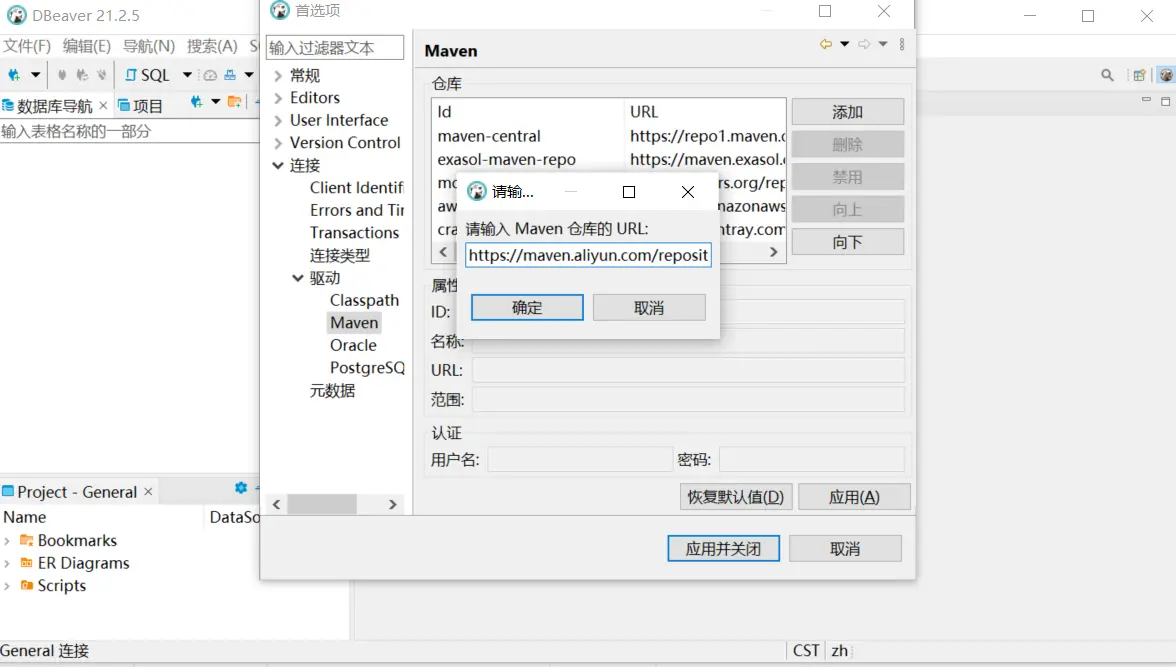
Task: Expand the 常规 preferences node
Action: coord(278,76)
